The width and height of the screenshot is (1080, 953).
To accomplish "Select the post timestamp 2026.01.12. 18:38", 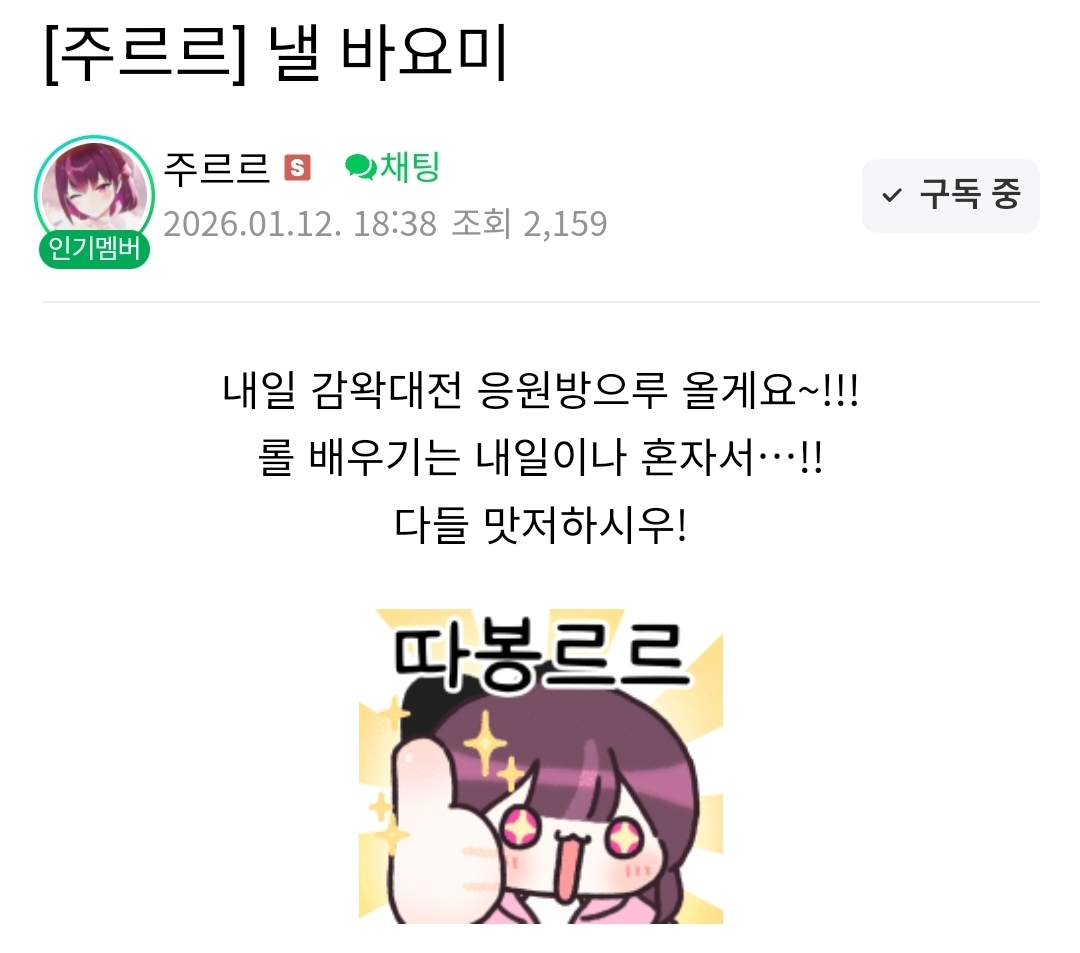I will pos(300,224).
